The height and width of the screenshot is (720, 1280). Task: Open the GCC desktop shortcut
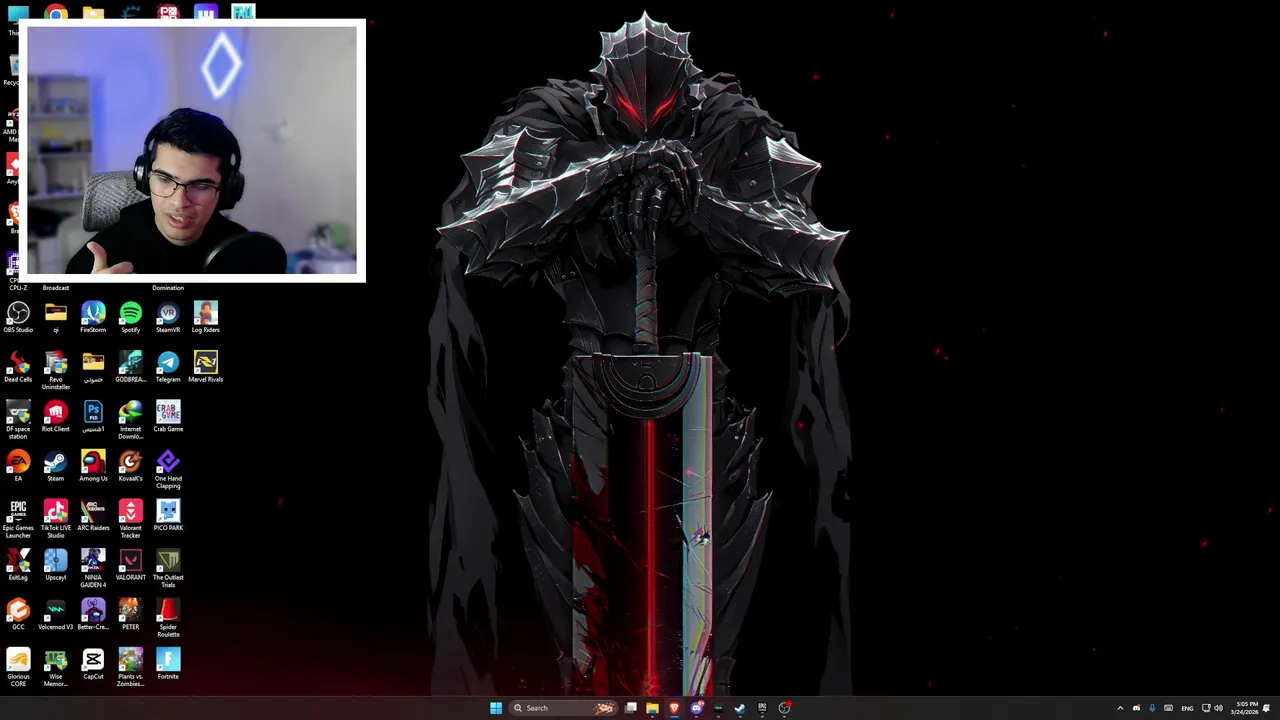coord(18,613)
